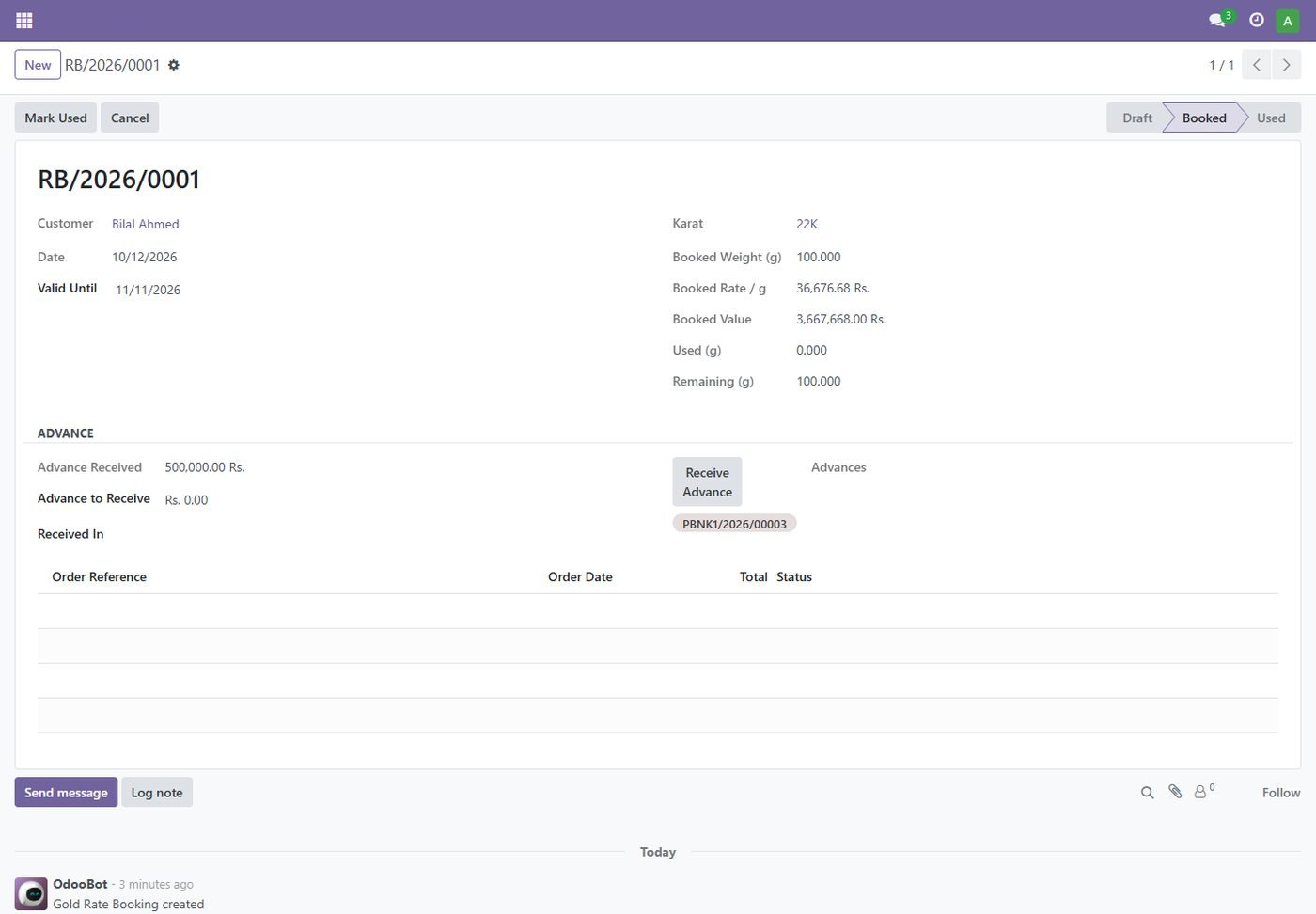Click Send message button
1316x914 pixels.
pos(66,793)
